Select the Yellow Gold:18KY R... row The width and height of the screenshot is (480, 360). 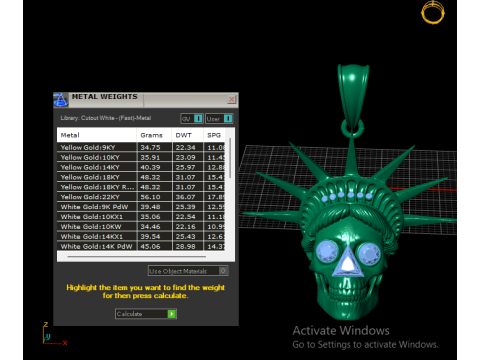141,187
